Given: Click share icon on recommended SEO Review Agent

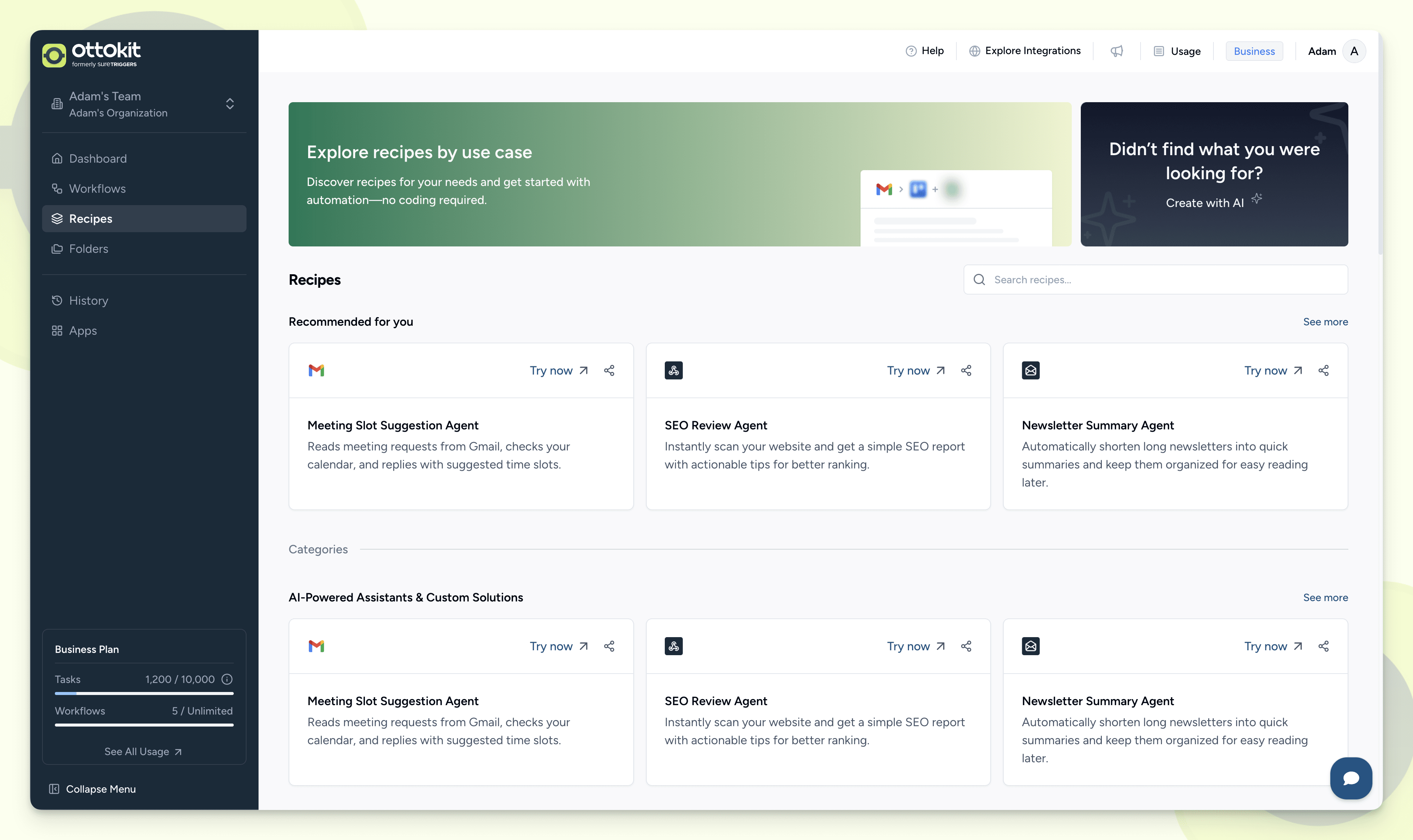Looking at the screenshot, I should tap(966, 370).
